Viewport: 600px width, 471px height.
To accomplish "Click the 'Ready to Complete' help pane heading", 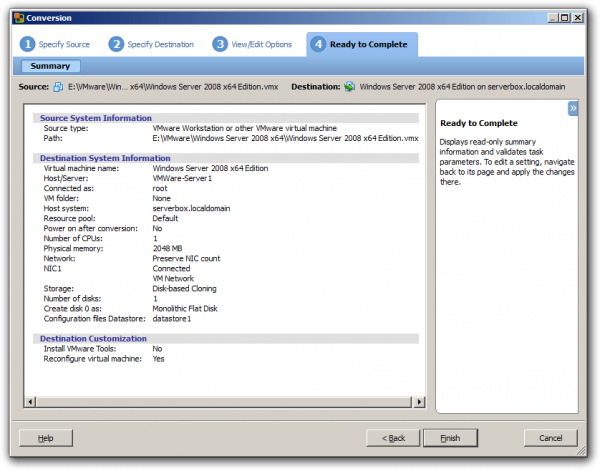I will tap(479, 123).
